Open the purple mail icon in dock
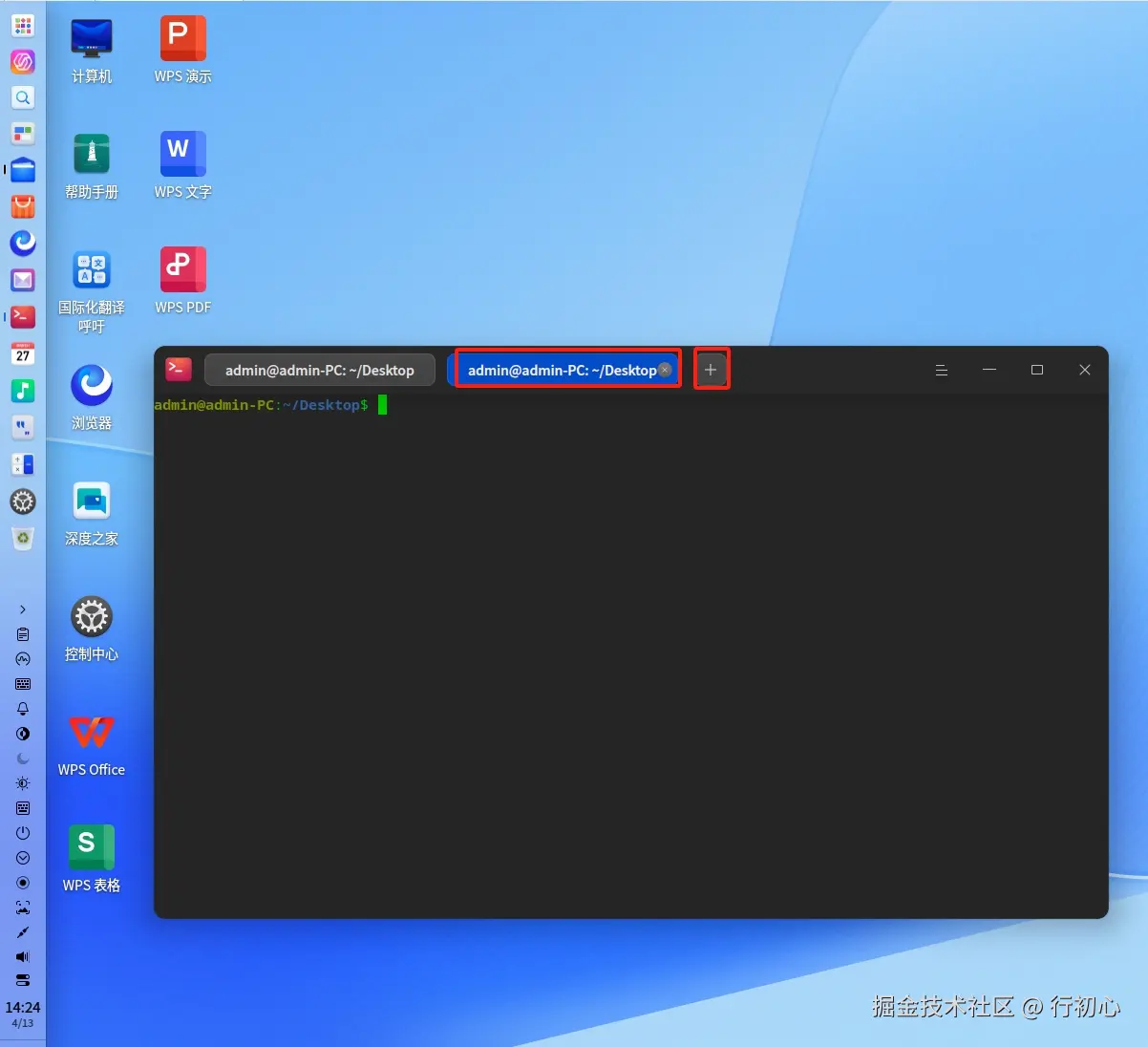 pos(23,280)
